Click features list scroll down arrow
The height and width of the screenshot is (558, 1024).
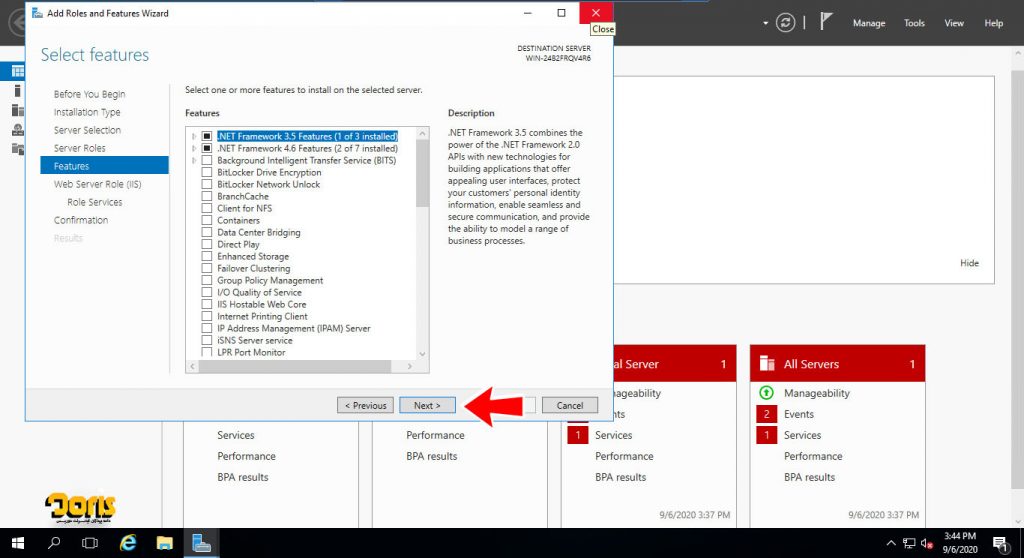tap(422, 354)
